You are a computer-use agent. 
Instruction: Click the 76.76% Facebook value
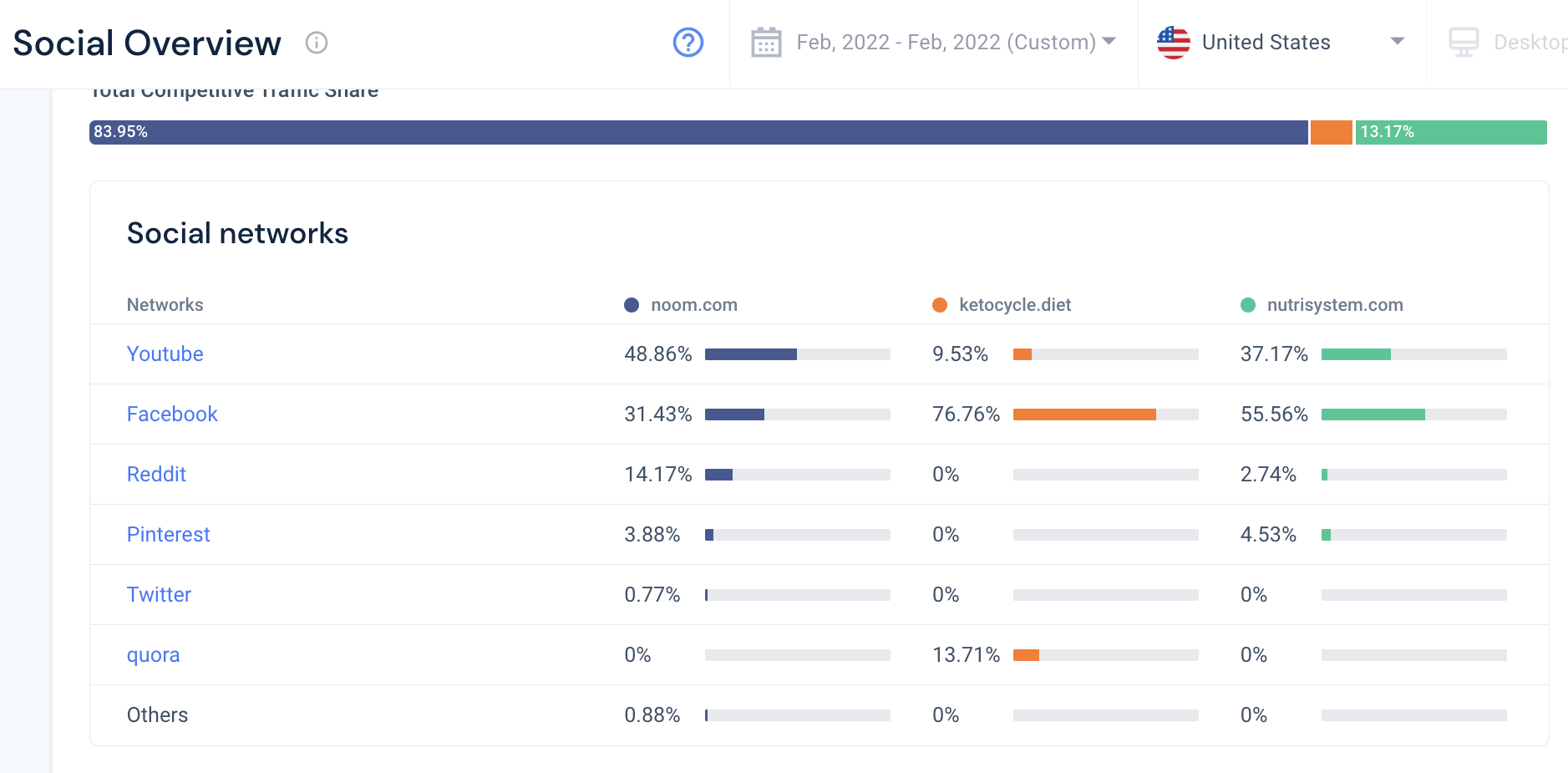(x=966, y=414)
